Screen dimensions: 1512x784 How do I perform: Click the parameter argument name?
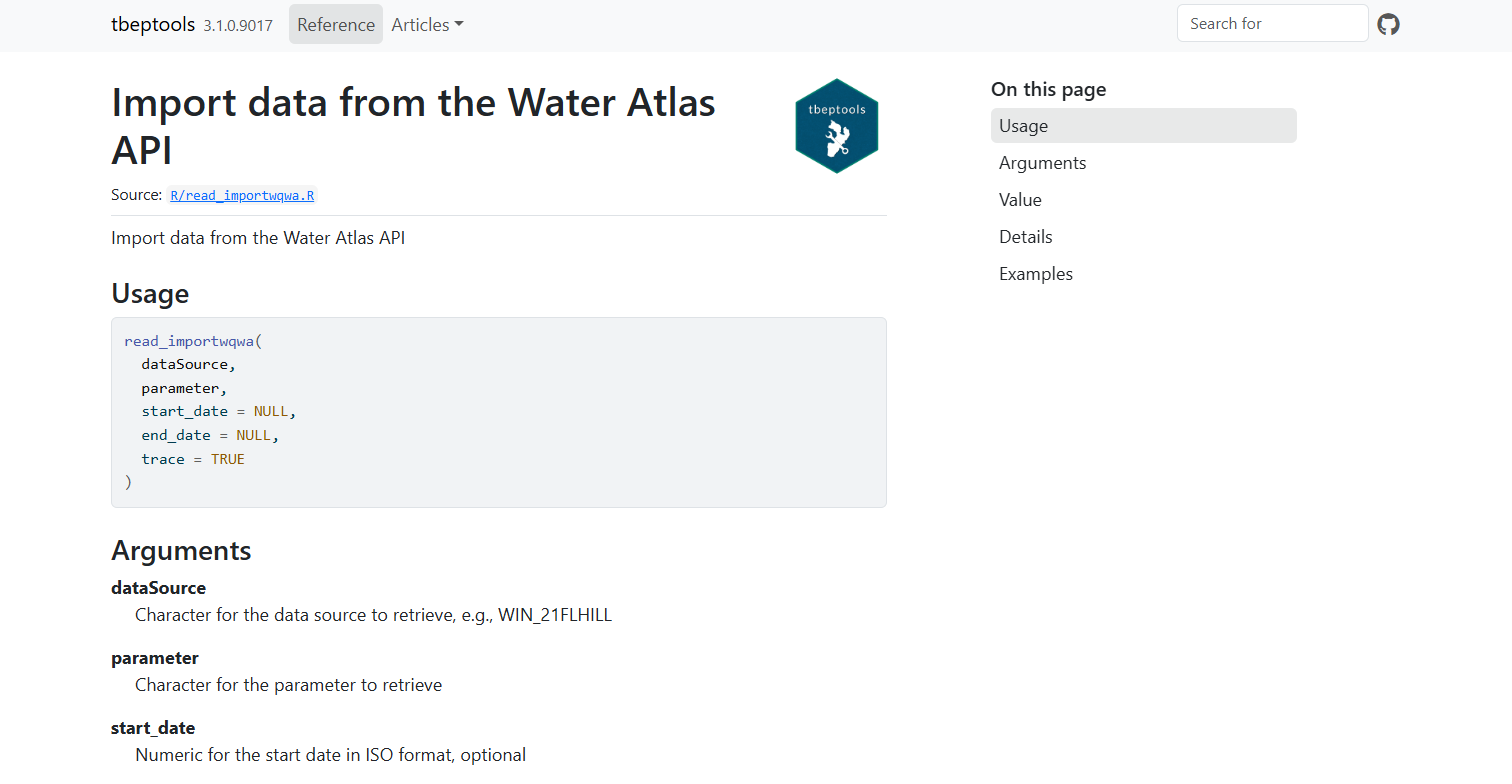click(x=155, y=658)
